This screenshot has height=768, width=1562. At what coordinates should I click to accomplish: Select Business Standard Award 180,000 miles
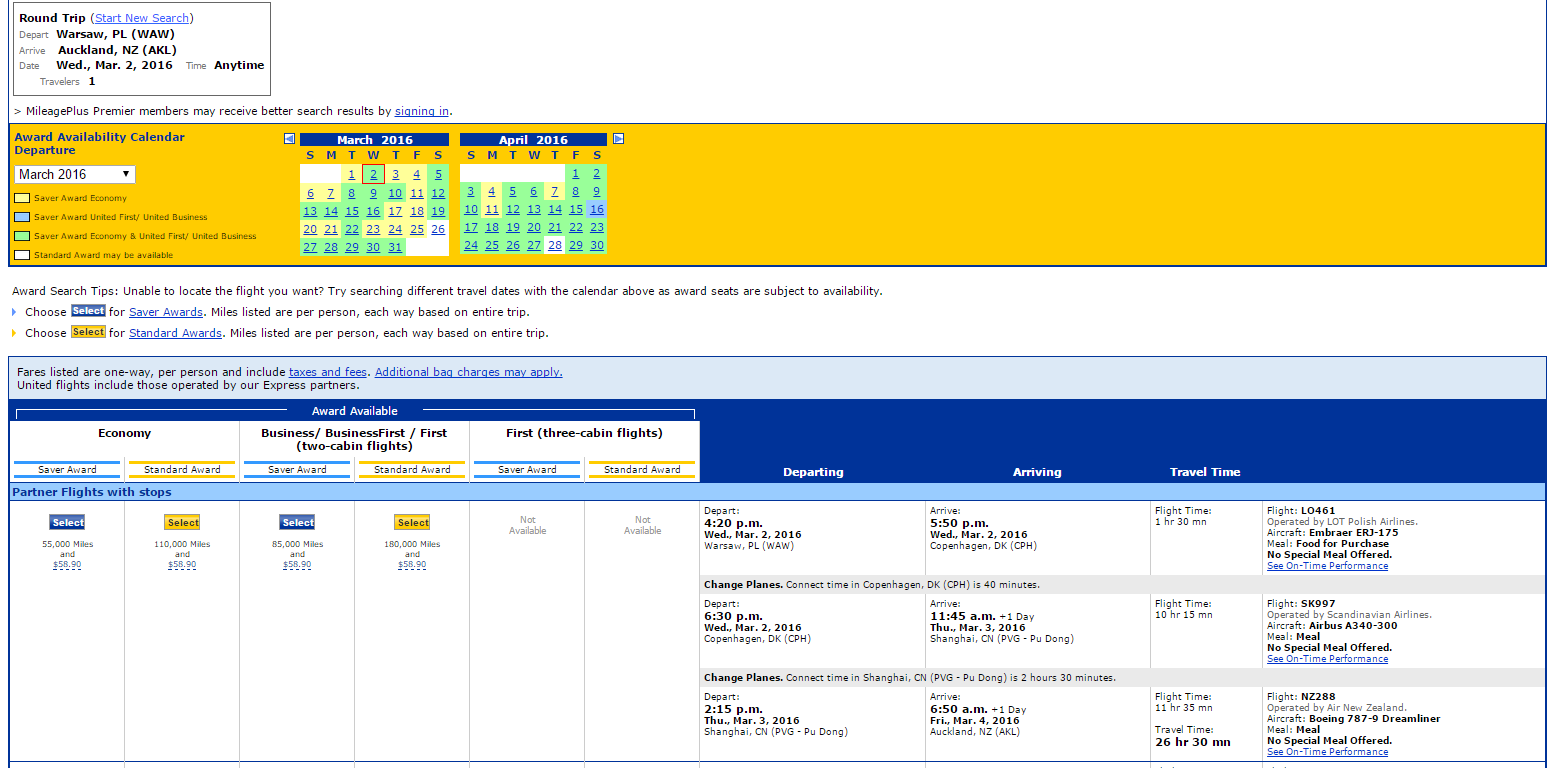tap(413, 522)
